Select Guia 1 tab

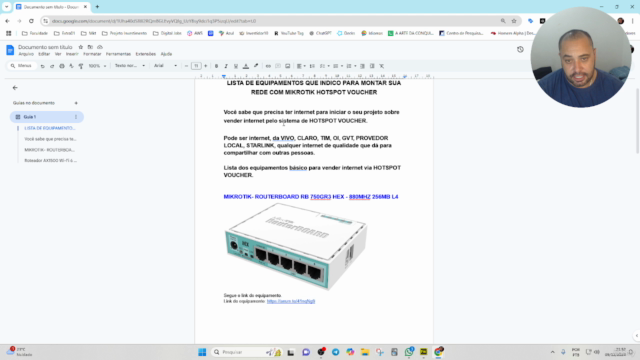(x=47, y=117)
